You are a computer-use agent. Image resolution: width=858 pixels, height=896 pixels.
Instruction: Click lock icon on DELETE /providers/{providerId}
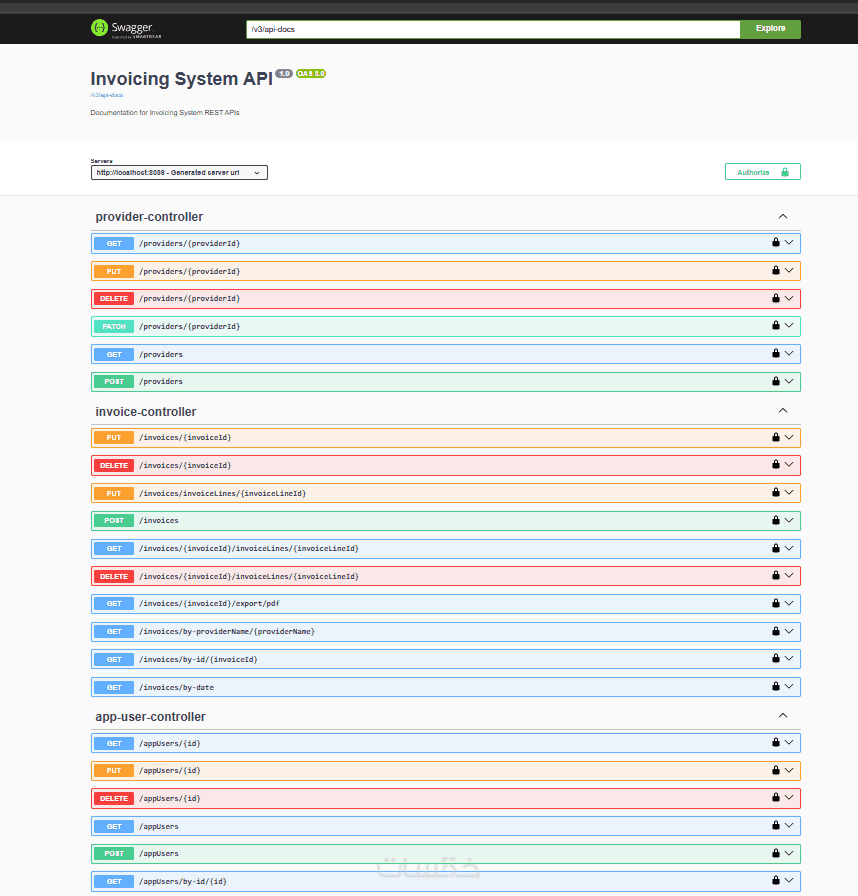tap(776, 298)
